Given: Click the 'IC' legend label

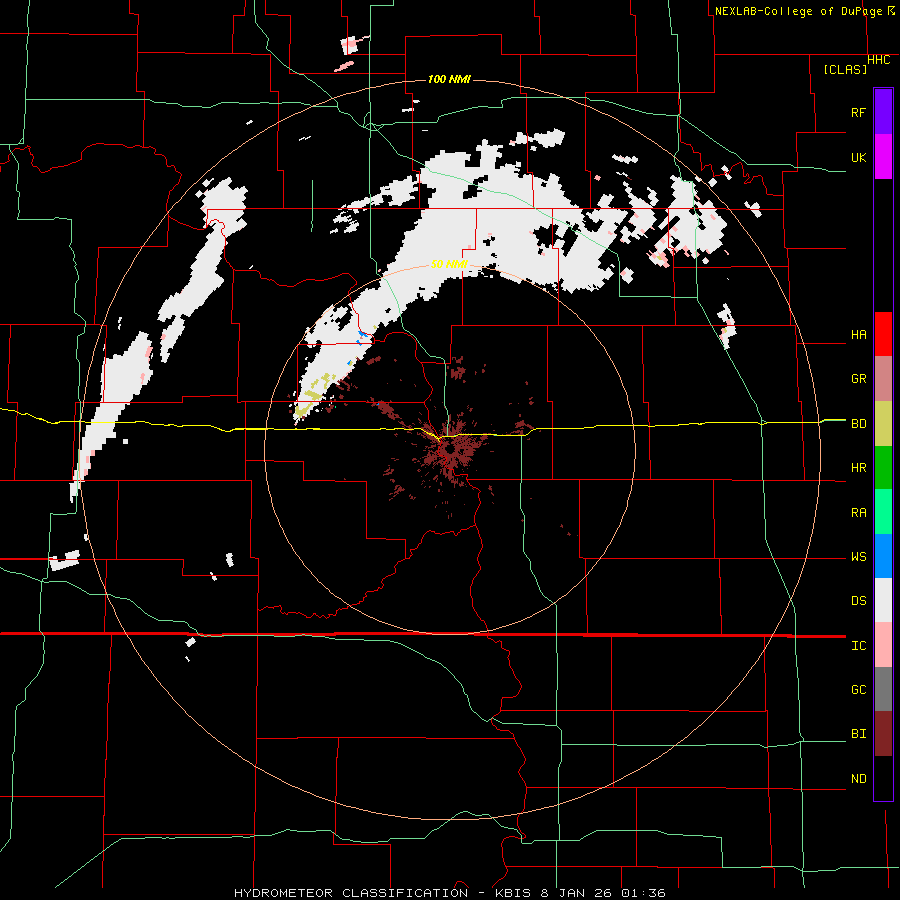Looking at the screenshot, I should 859,646.
